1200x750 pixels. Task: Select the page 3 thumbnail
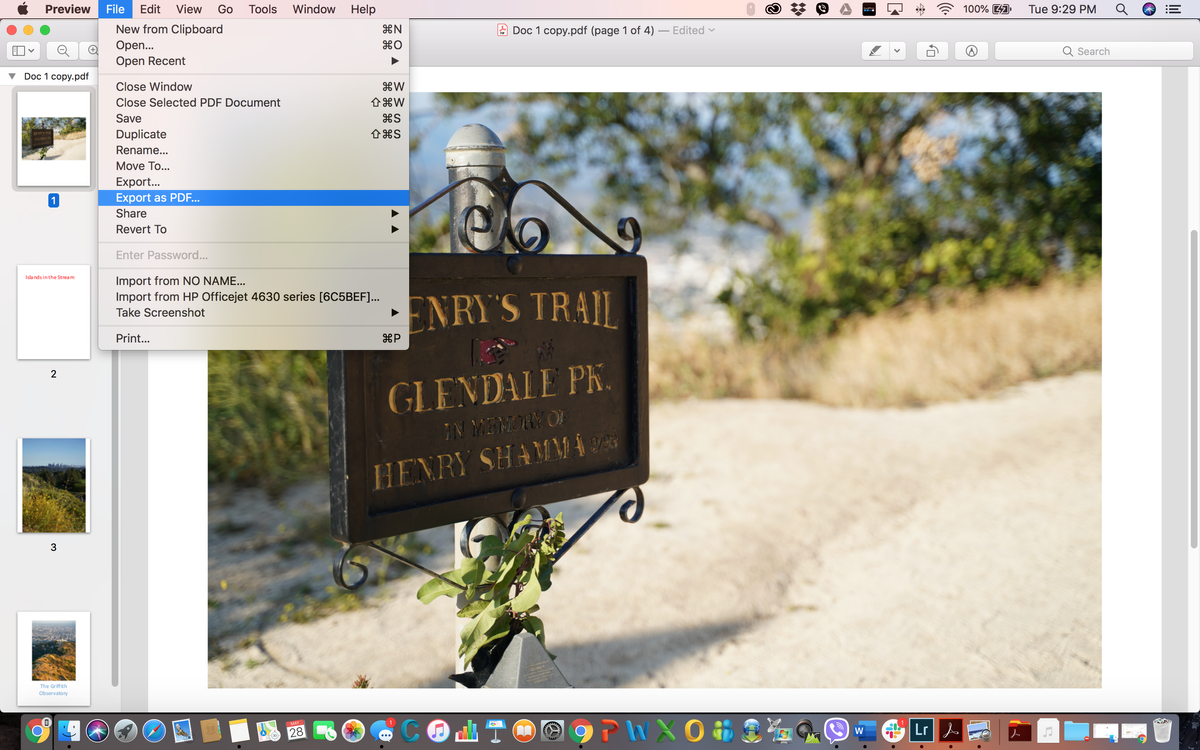(54, 485)
